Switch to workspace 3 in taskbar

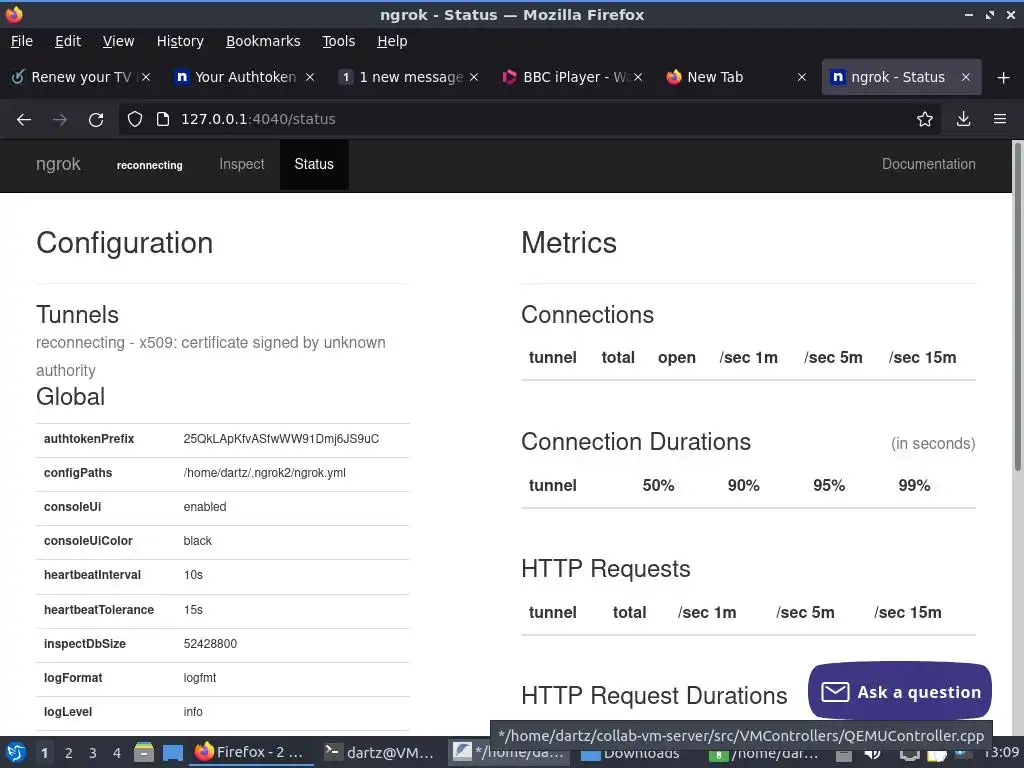pos(93,753)
